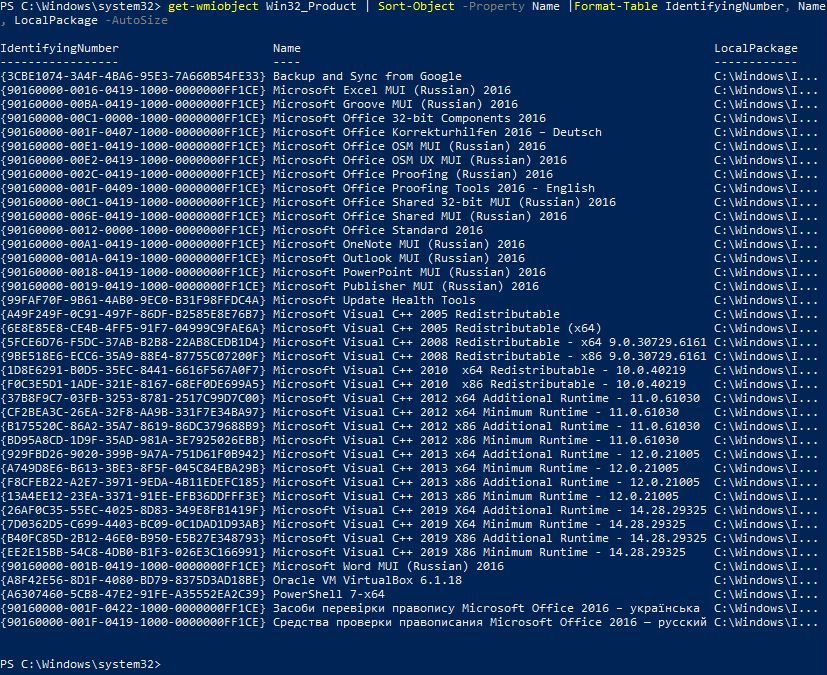Viewport: 827px width, 675px height.
Task: Click 'Win32_Product' in the command line
Action: (311, 6)
